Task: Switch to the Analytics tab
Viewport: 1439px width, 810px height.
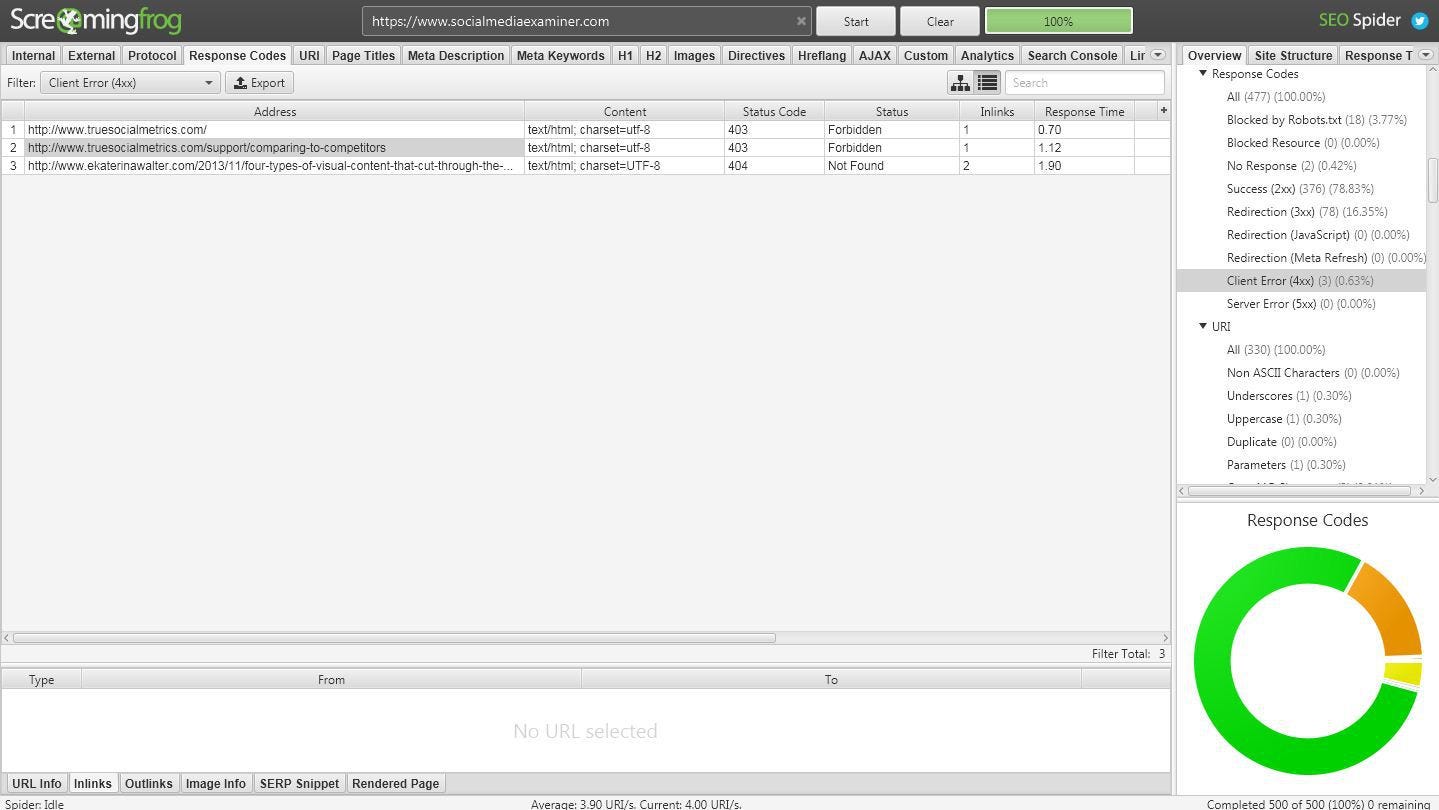Action: point(987,56)
